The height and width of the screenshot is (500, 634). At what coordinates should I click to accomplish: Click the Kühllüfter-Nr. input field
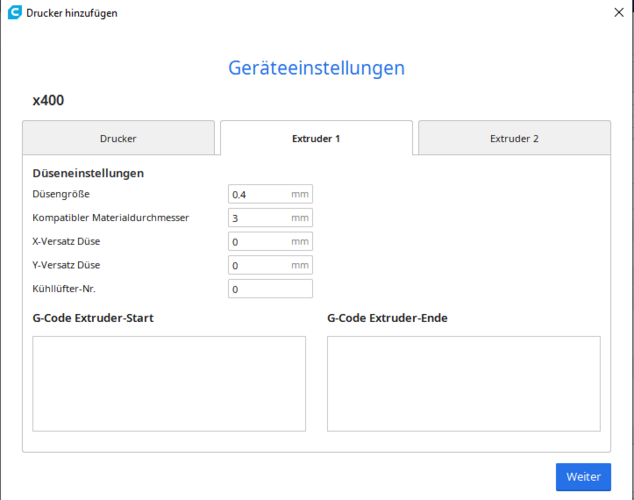(270, 289)
